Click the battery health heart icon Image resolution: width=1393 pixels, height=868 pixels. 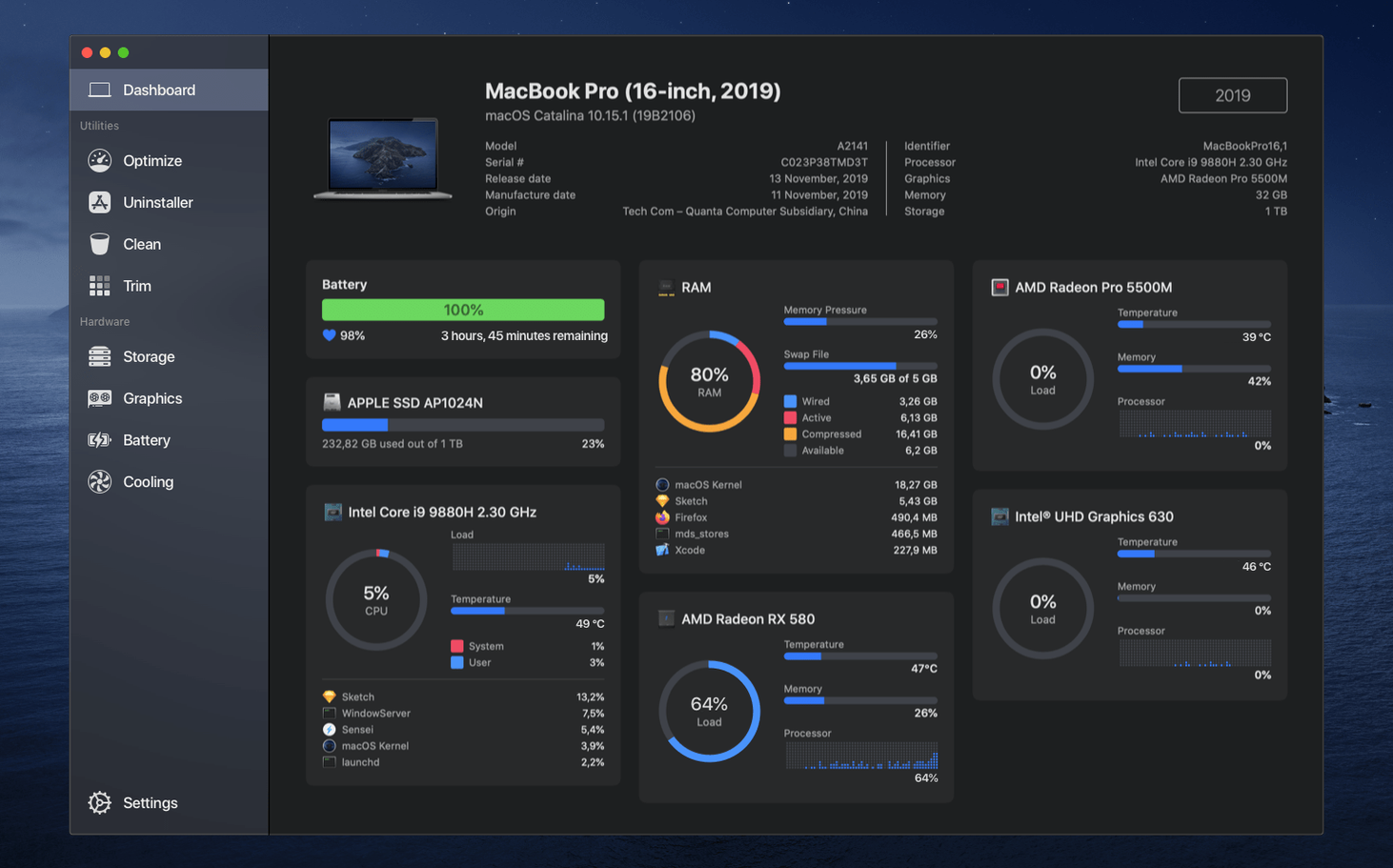pos(329,335)
